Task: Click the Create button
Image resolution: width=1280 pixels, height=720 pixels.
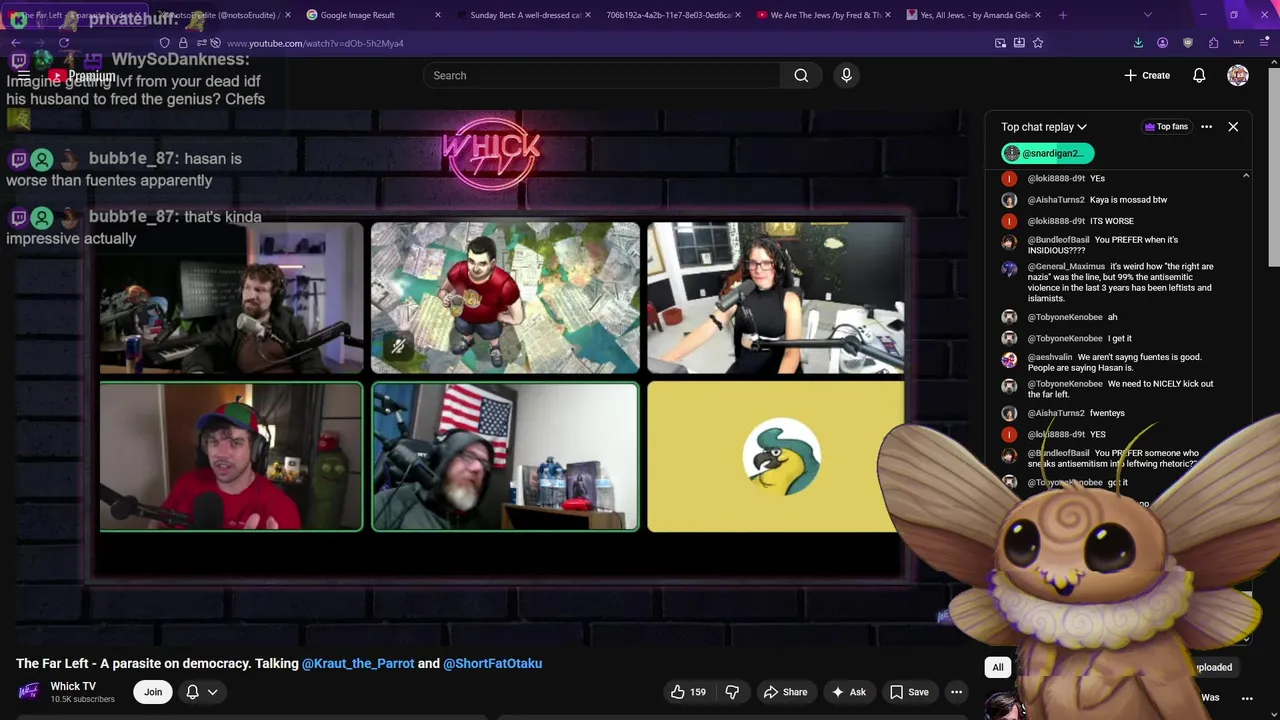Action: (x=1147, y=75)
